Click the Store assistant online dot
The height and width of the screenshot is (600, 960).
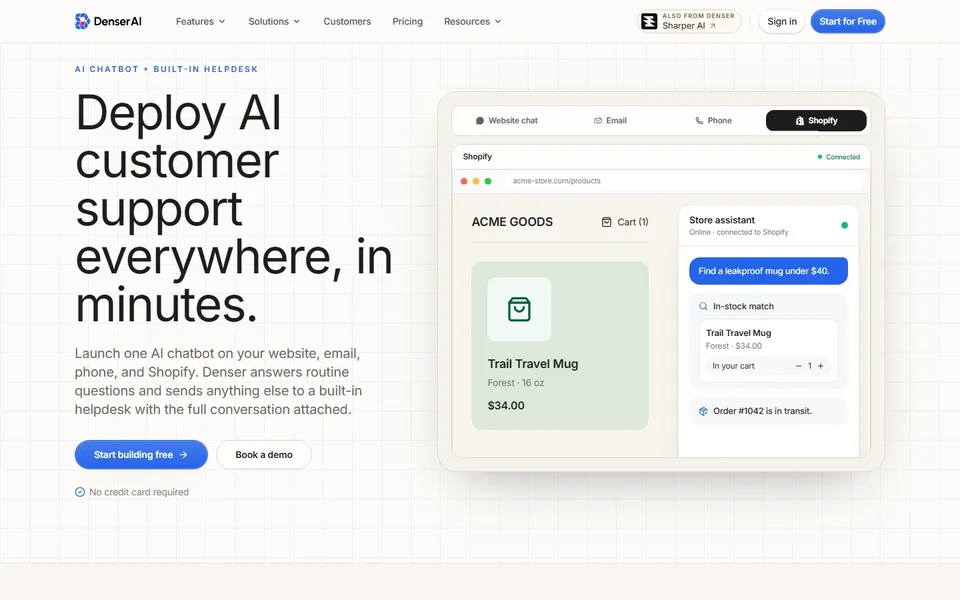tap(844, 225)
